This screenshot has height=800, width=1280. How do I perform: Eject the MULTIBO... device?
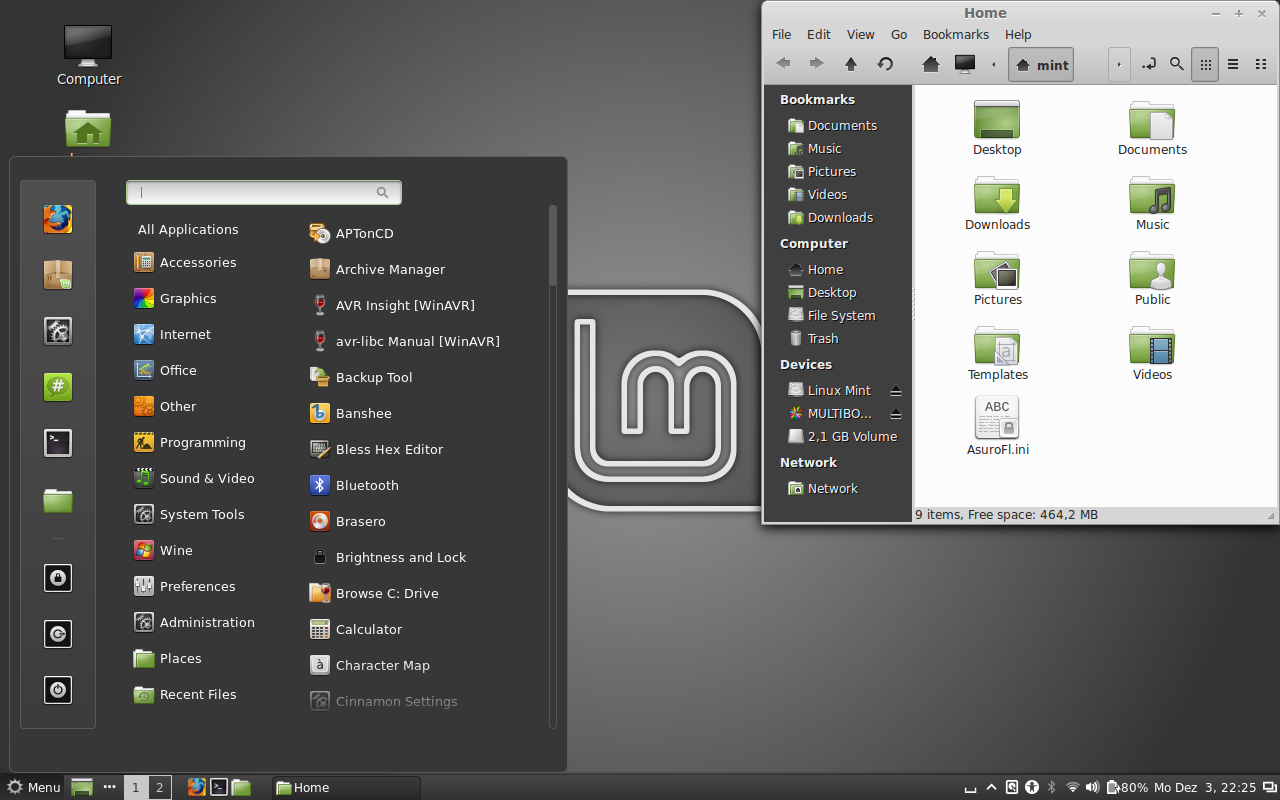[896, 413]
